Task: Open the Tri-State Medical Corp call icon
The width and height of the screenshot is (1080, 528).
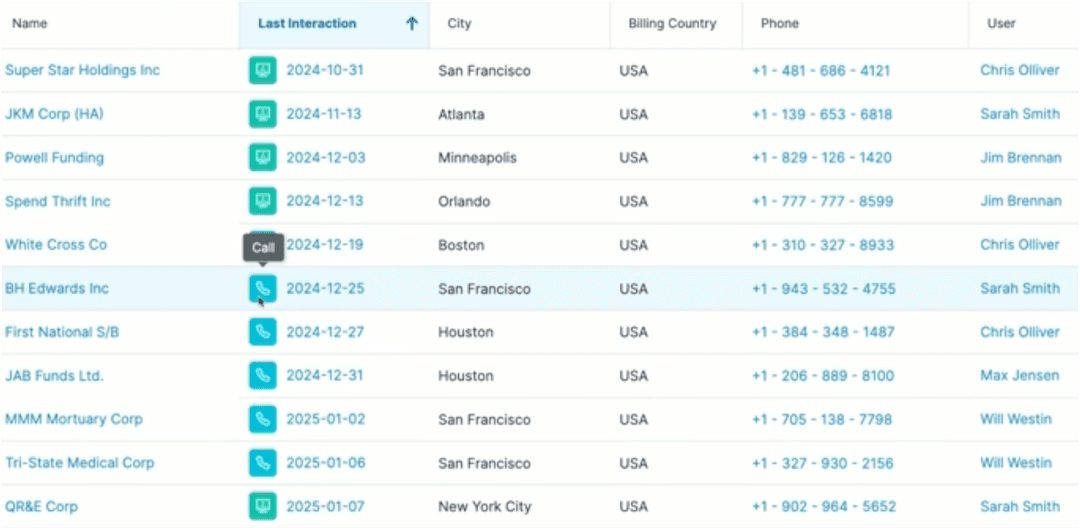Action: click(x=262, y=463)
